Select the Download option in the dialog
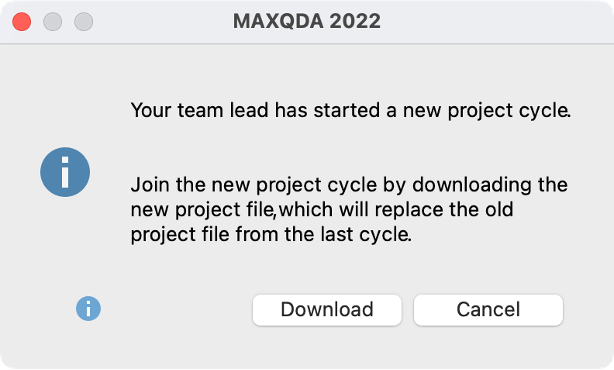 point(327,310)
